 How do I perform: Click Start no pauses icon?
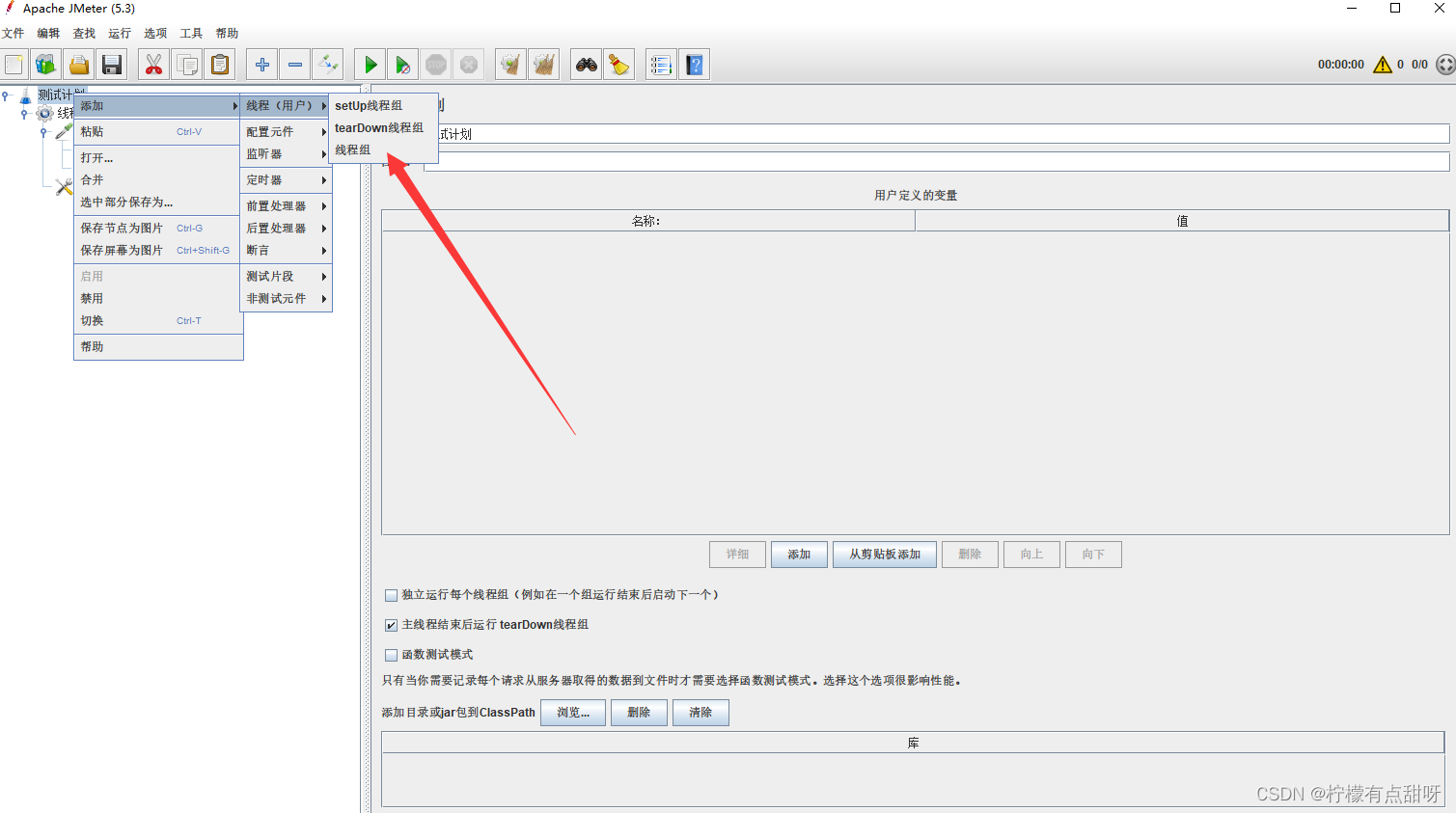[403, 65]
